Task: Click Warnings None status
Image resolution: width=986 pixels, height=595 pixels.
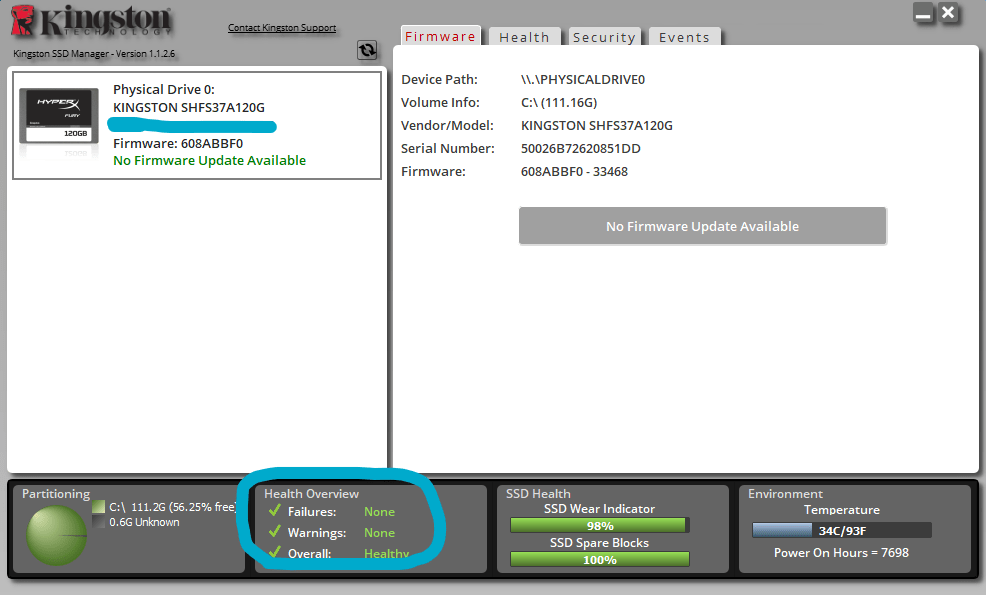Action: (379, 533)
